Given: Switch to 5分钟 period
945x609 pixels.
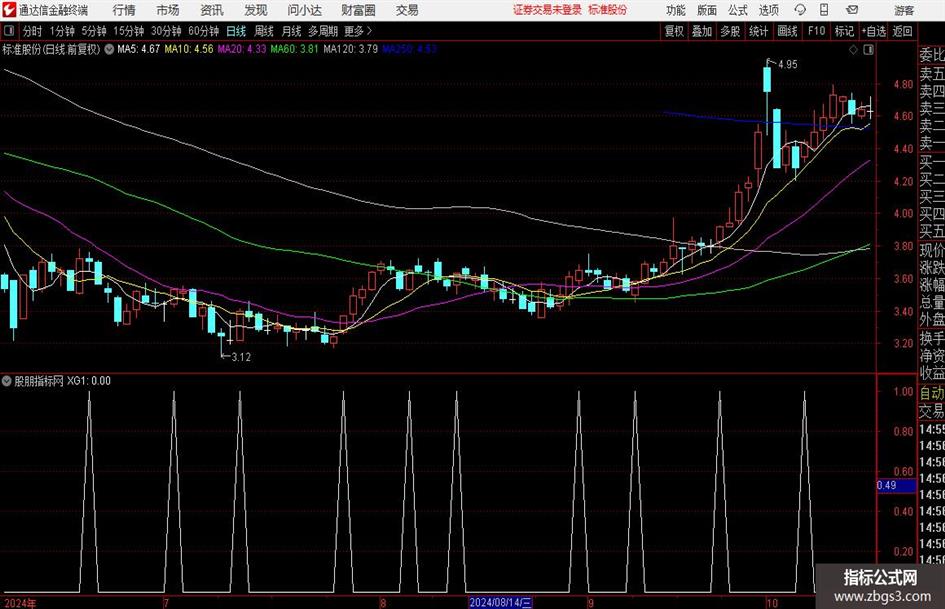Looking at the screenshot, I should point(94,31).
